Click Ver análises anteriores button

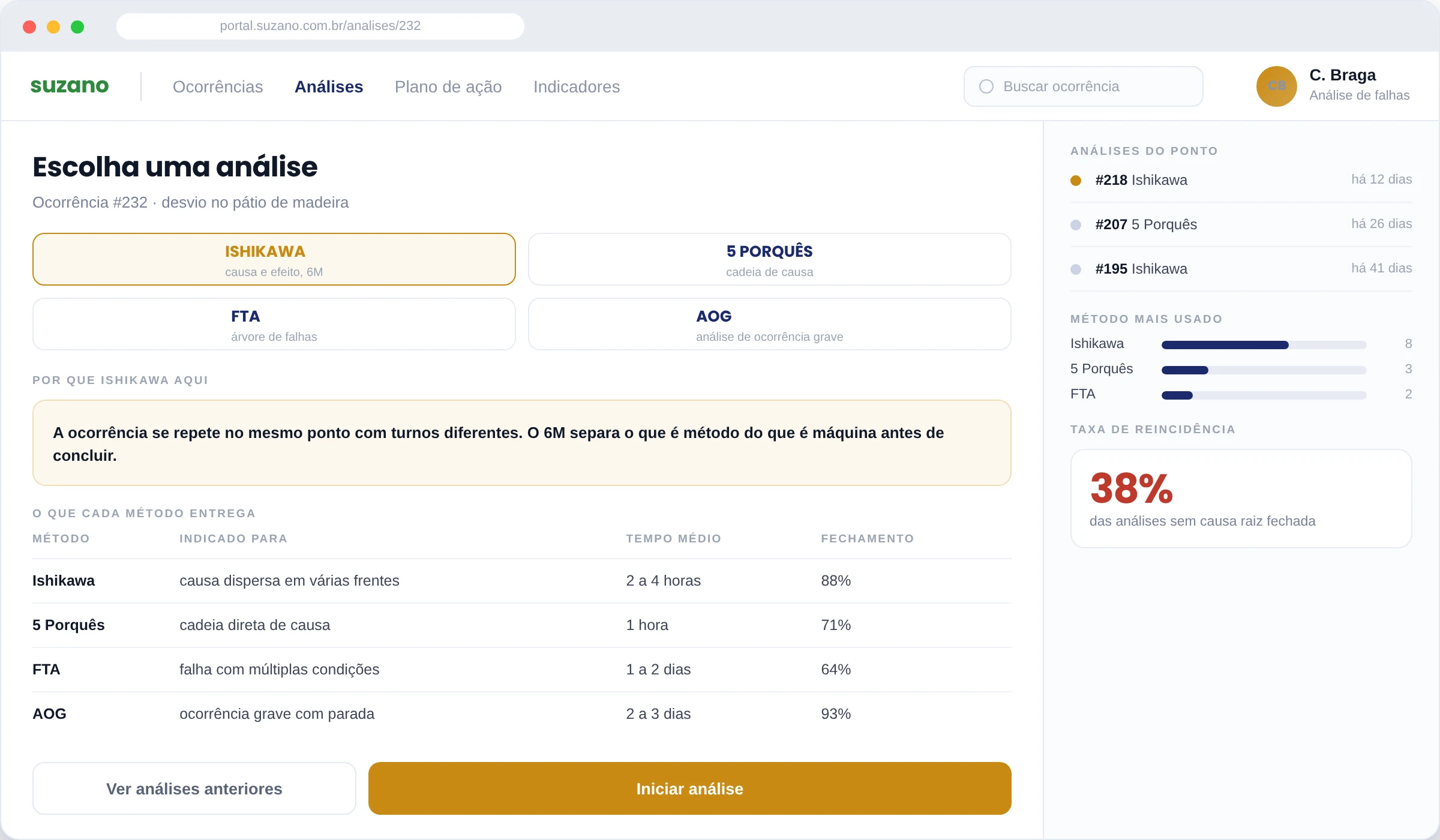(x=194, y=788)
